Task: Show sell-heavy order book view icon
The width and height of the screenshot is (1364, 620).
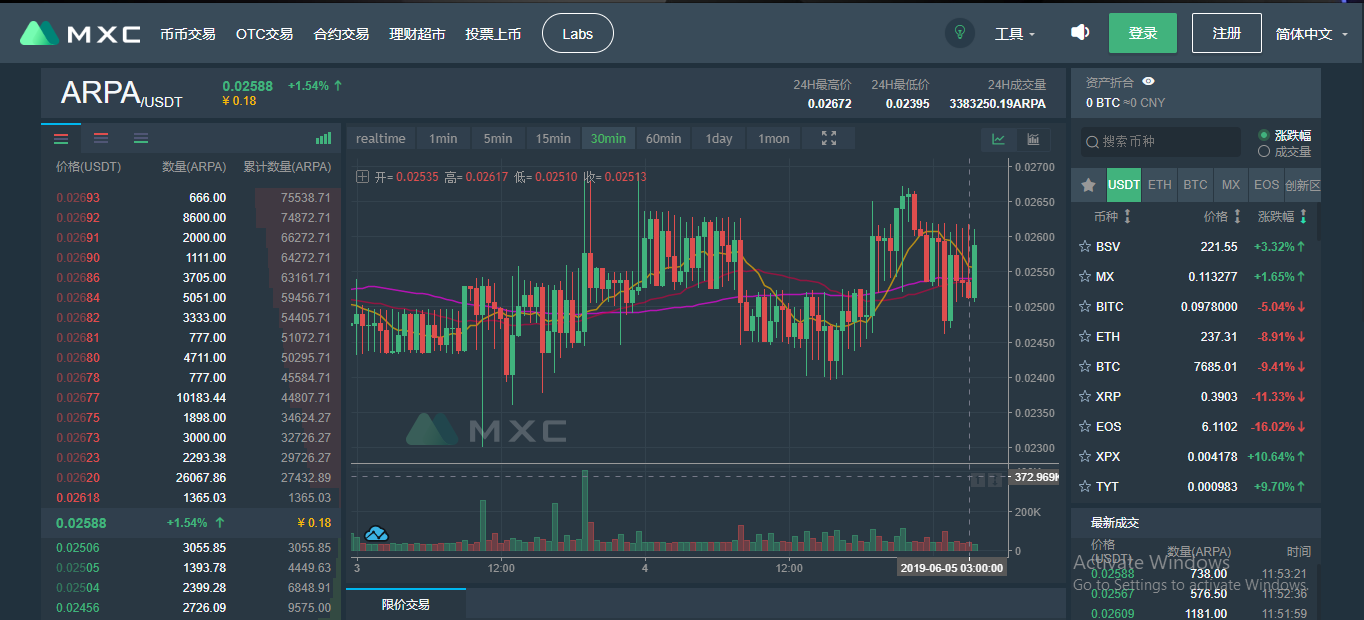Action: [x=101, y=138]
